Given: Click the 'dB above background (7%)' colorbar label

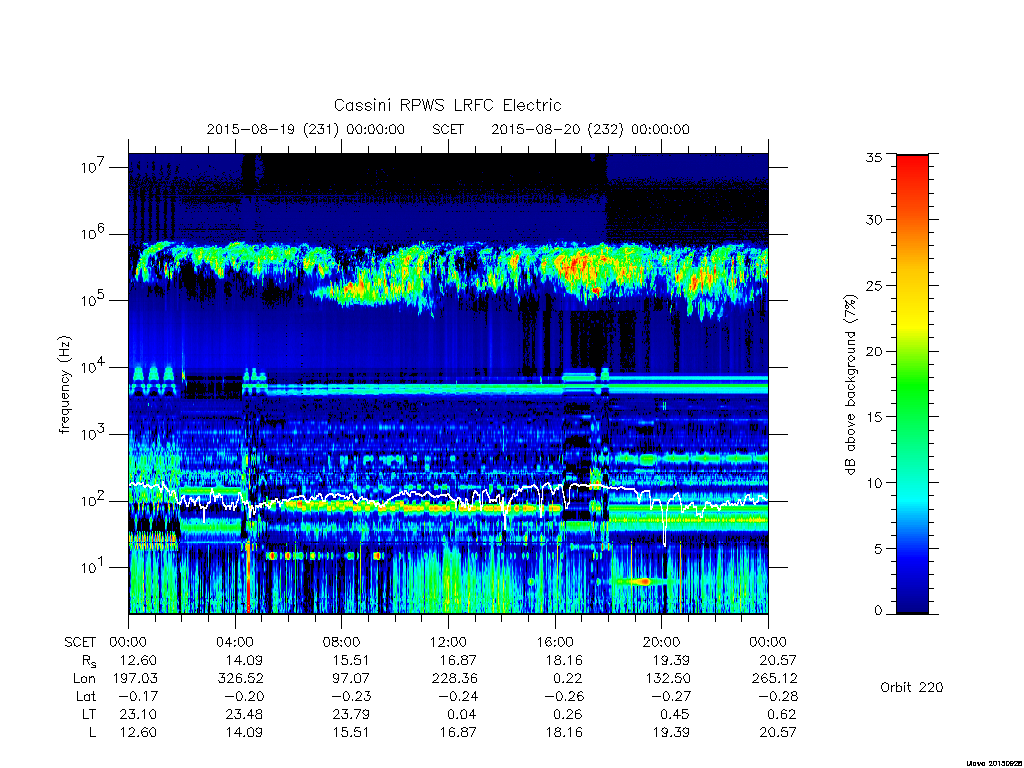Looking at the screenshot, I should tap(850, 384).
